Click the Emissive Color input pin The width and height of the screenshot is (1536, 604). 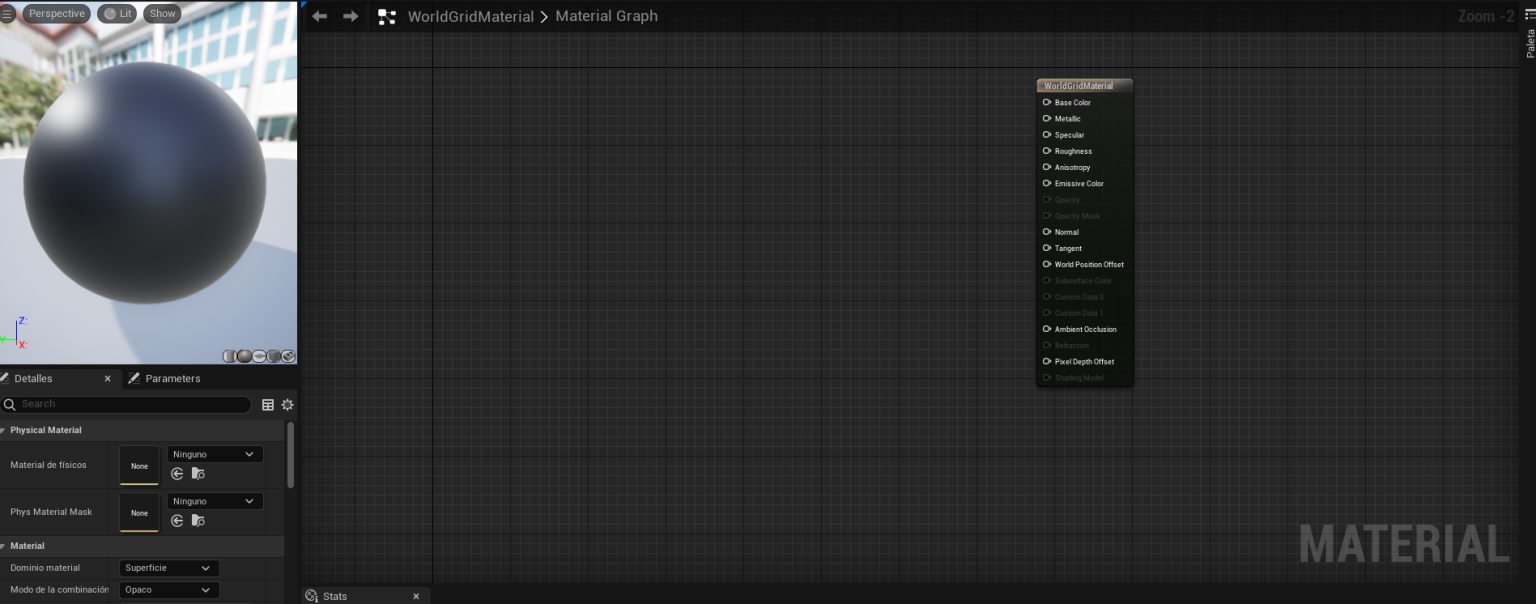click(1047, 183)
